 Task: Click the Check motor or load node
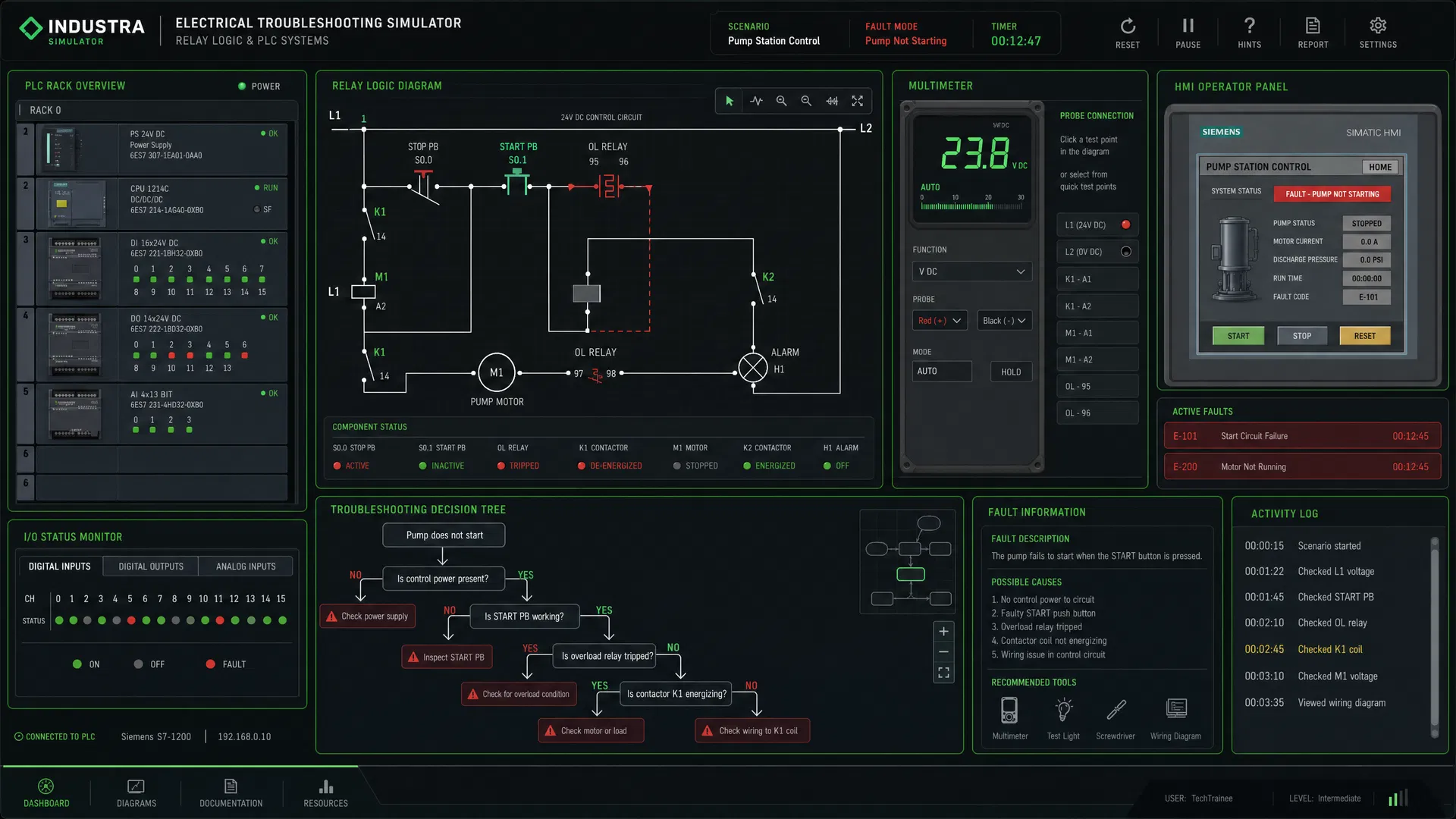click(591, 731)
